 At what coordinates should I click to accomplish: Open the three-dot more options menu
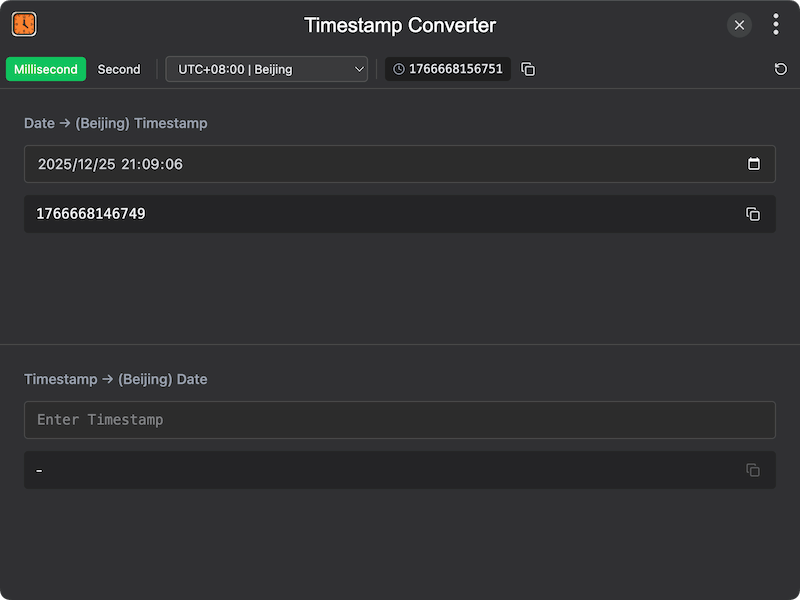[x=775, y=25]
